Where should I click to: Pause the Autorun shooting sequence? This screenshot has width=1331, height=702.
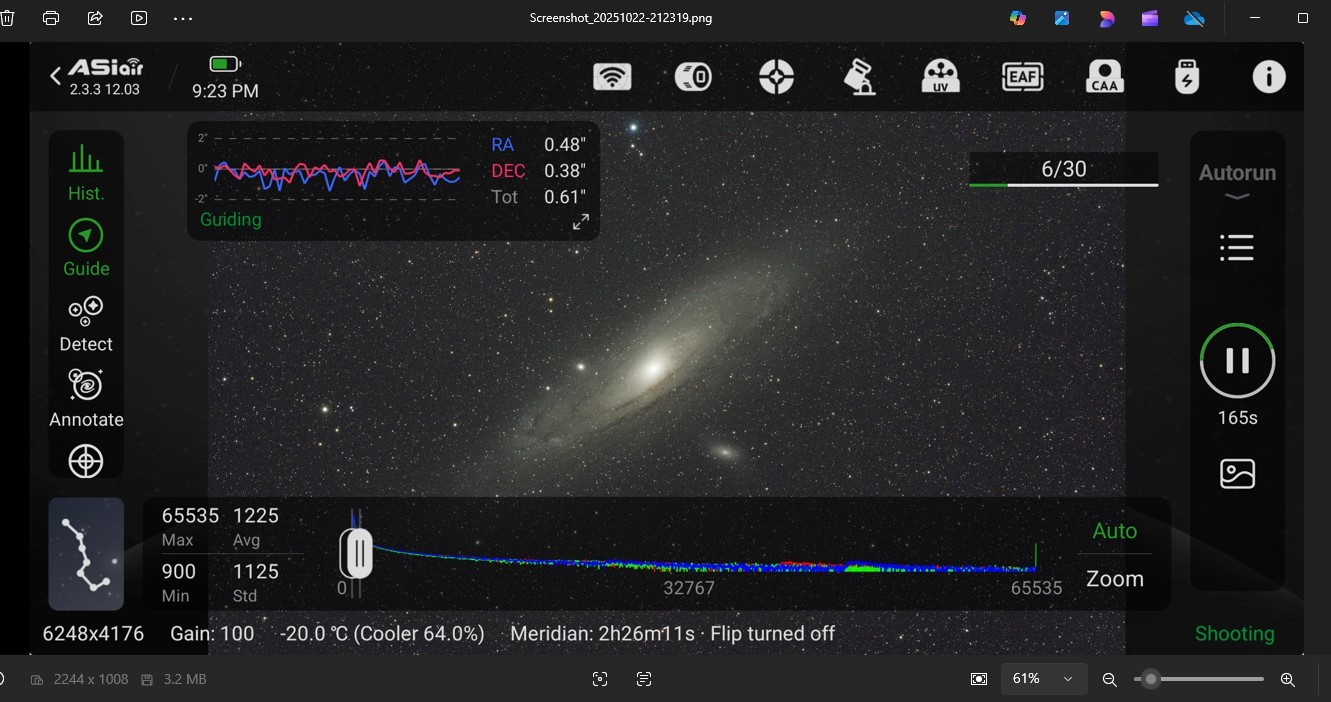pos(1237,361)
